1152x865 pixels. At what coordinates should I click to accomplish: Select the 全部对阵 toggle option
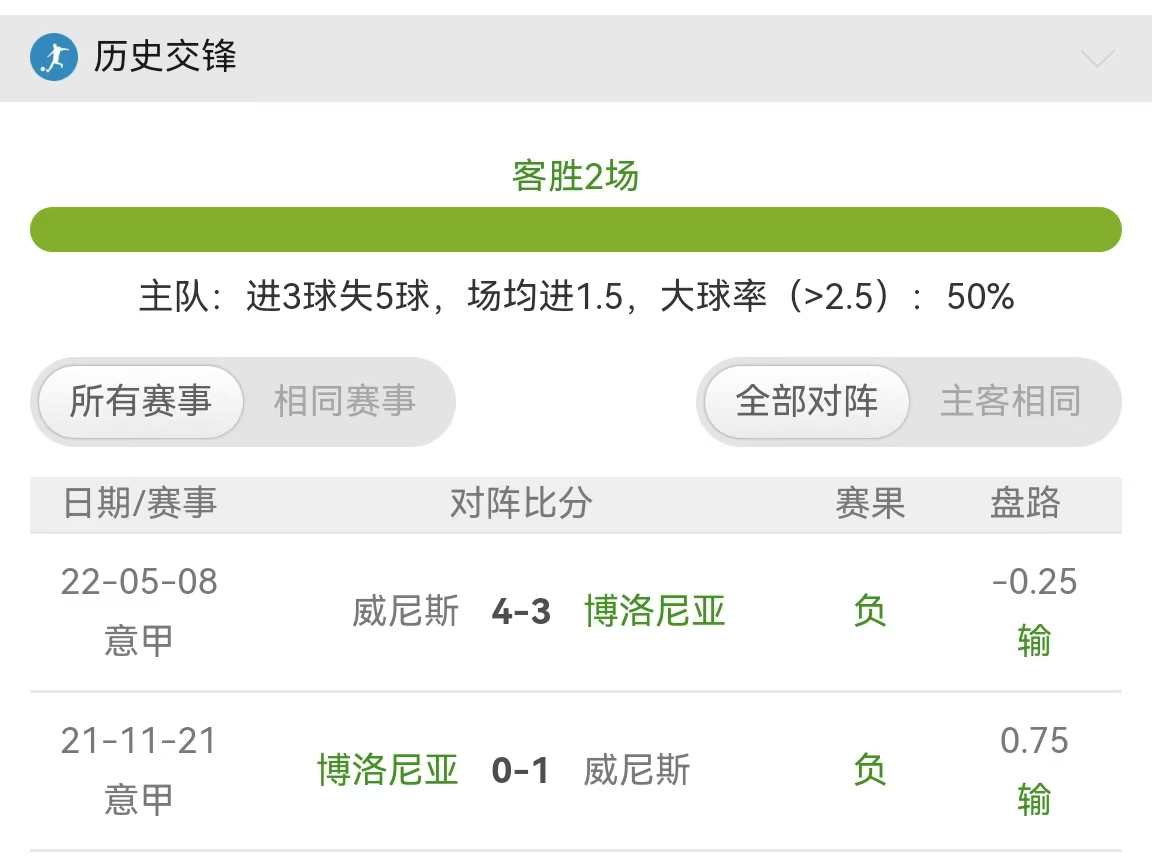click(807, 401)
